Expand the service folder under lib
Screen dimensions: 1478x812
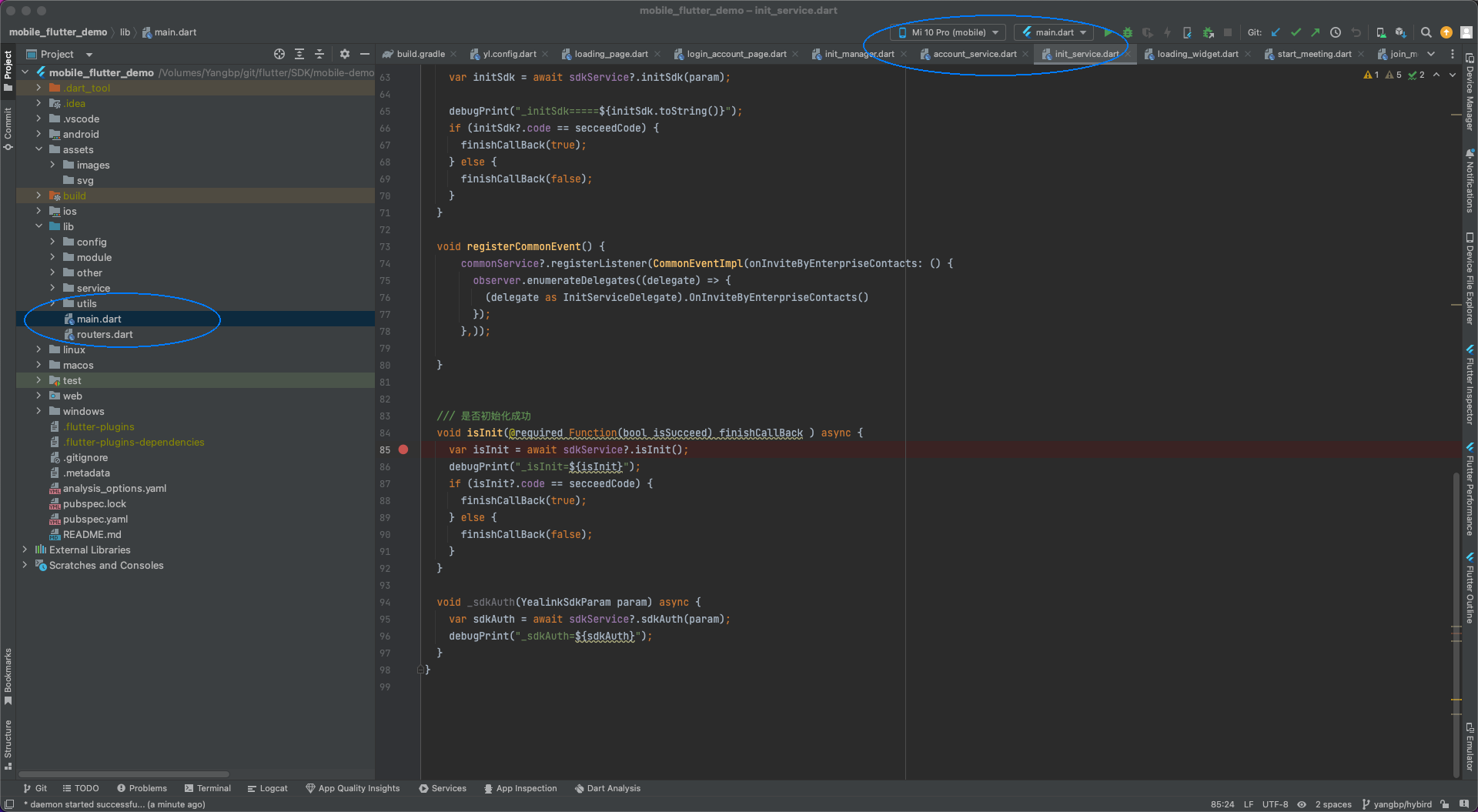click(x=52, y=288)
